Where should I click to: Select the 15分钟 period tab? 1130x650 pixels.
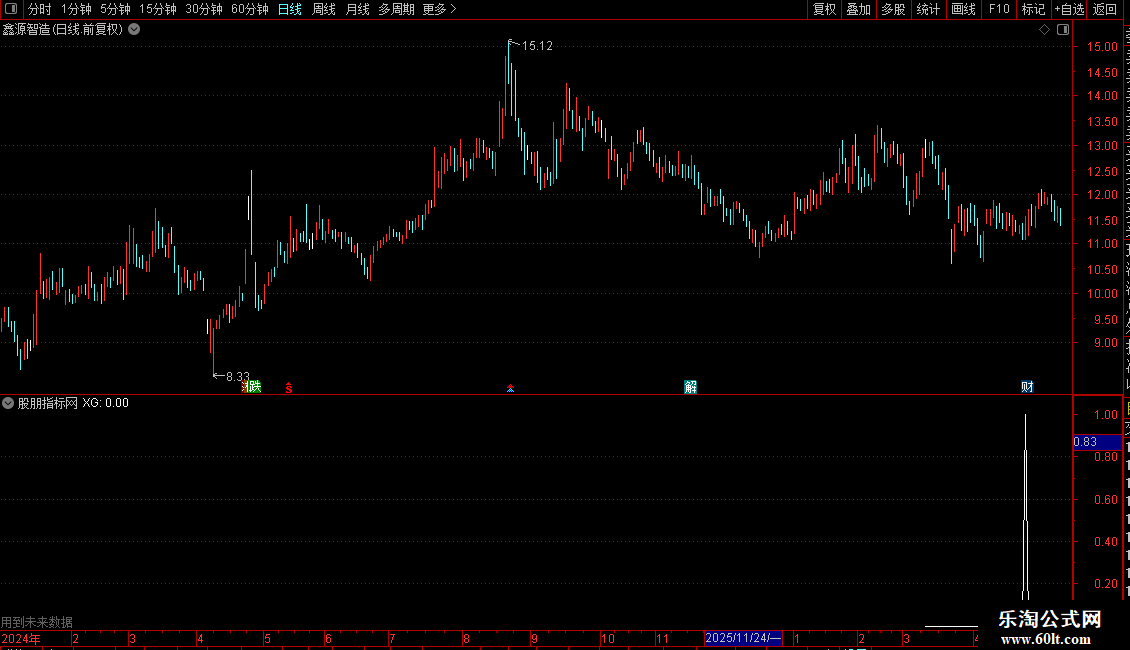pyautogui.click(x=158, y=9)
